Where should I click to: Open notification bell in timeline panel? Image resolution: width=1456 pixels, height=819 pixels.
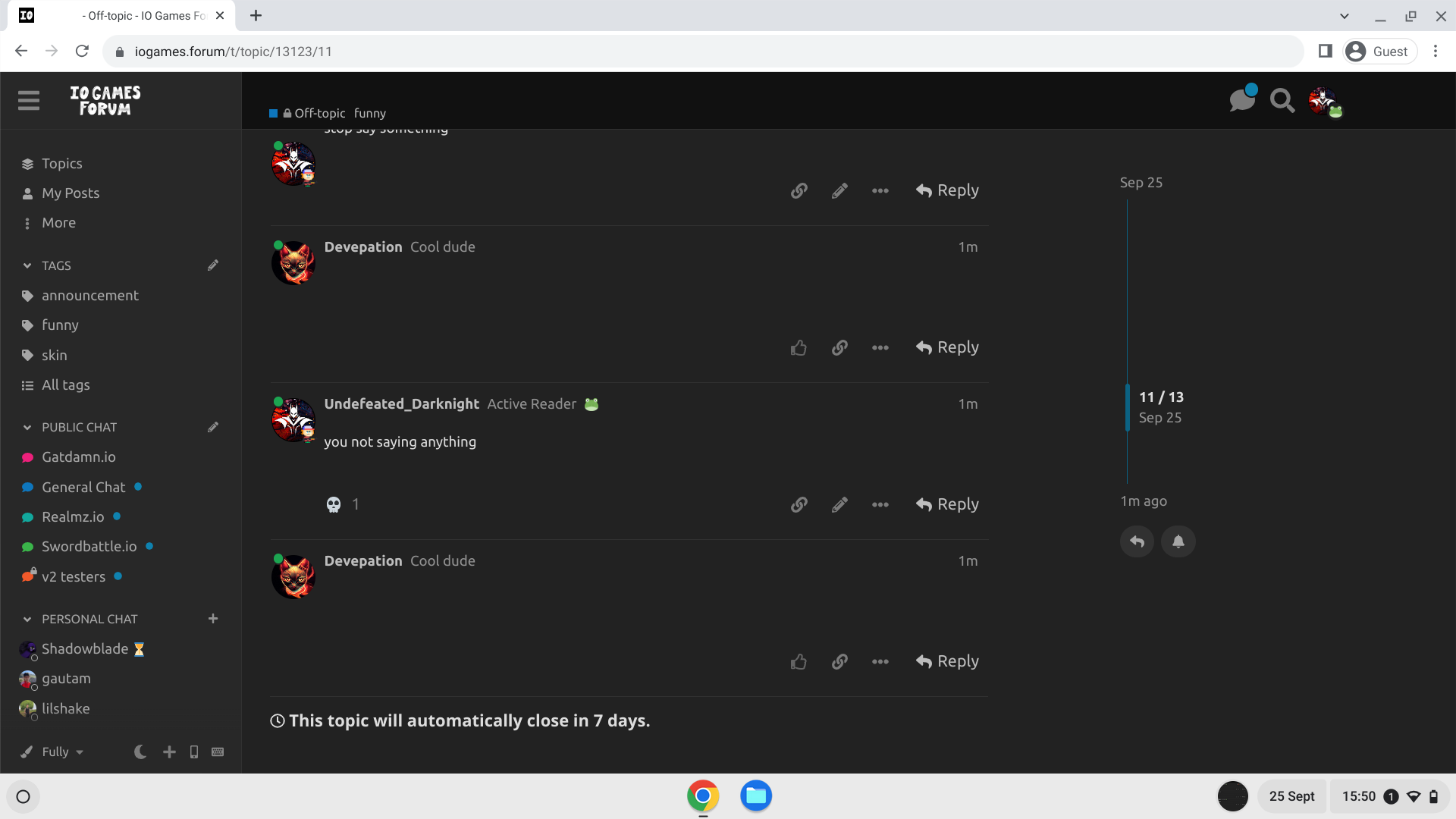pyautogui.click(x=1178, y=541)
